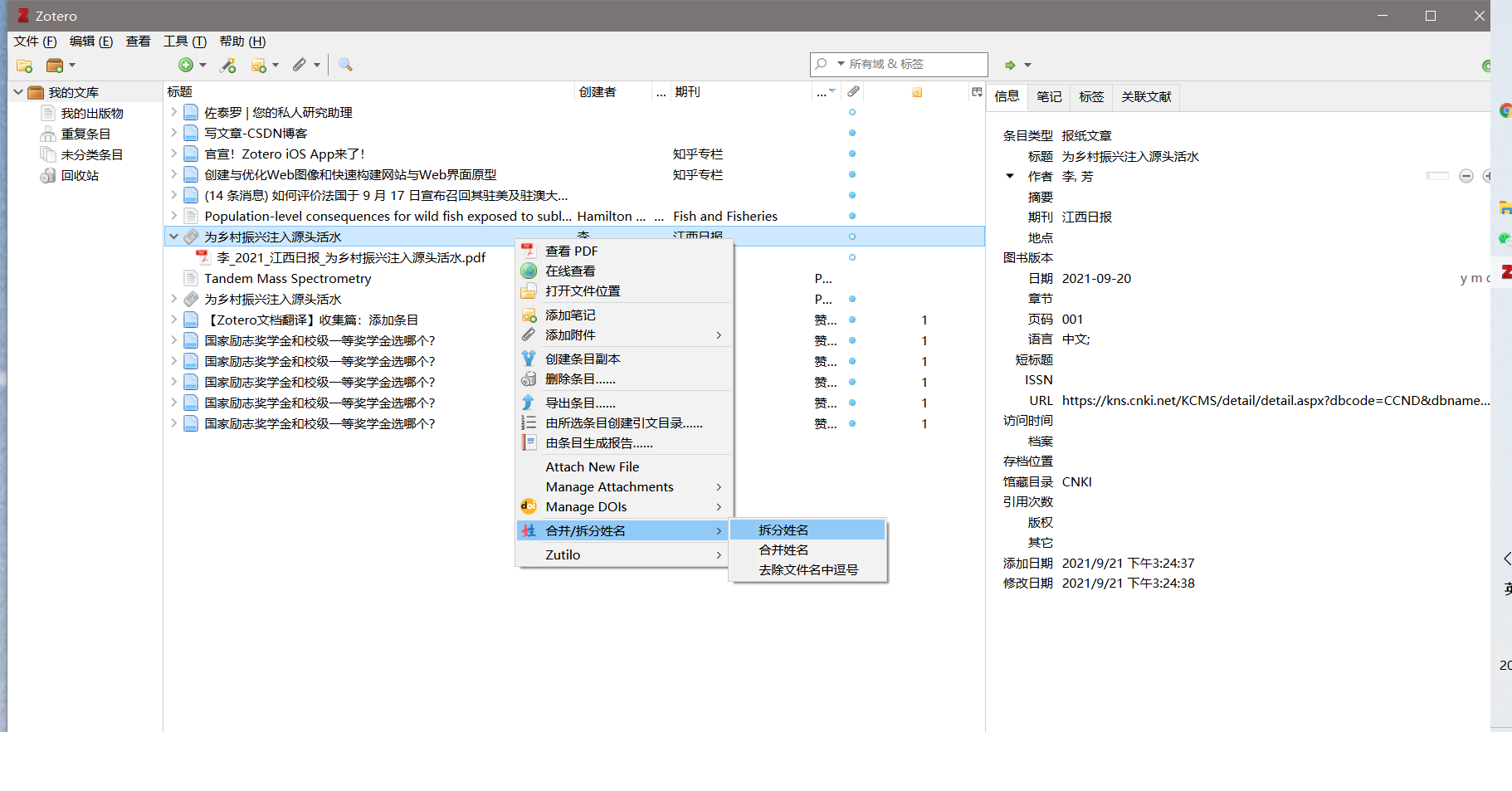Viewport: 1512px width, 791px height.
Task: Switch to the 标签 tab
Action: [1091, 97]
